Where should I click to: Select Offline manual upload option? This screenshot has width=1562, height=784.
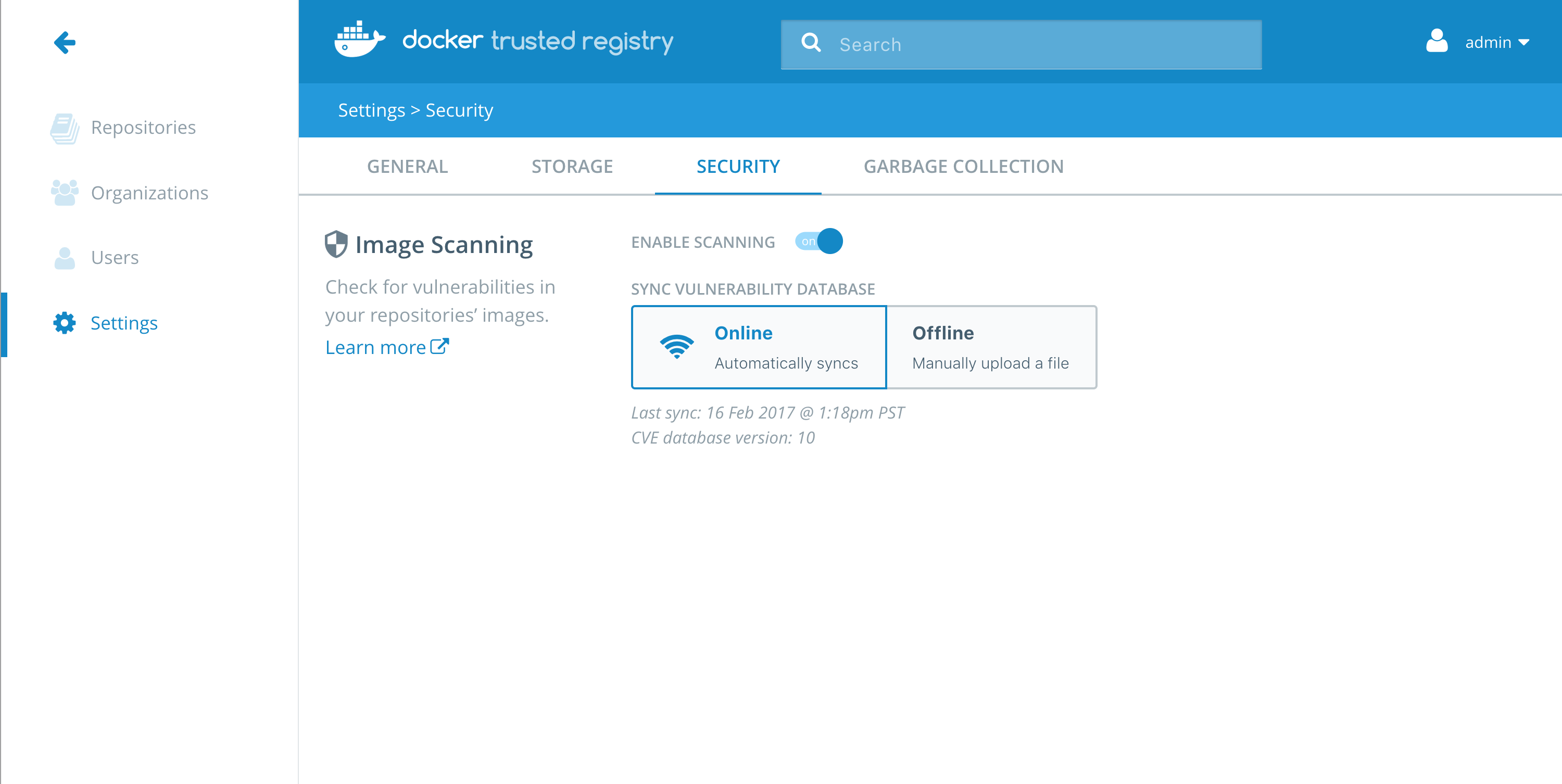(x=991, y=347)
